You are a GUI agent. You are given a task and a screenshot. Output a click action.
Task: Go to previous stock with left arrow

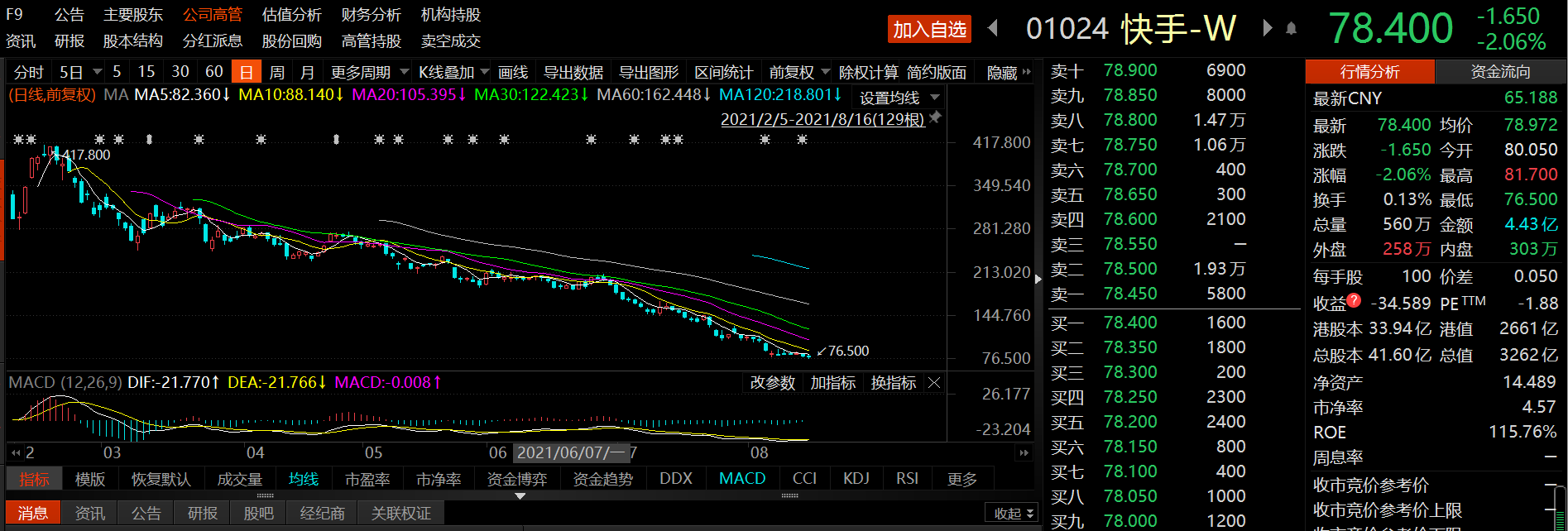click(x=993, y=28)
